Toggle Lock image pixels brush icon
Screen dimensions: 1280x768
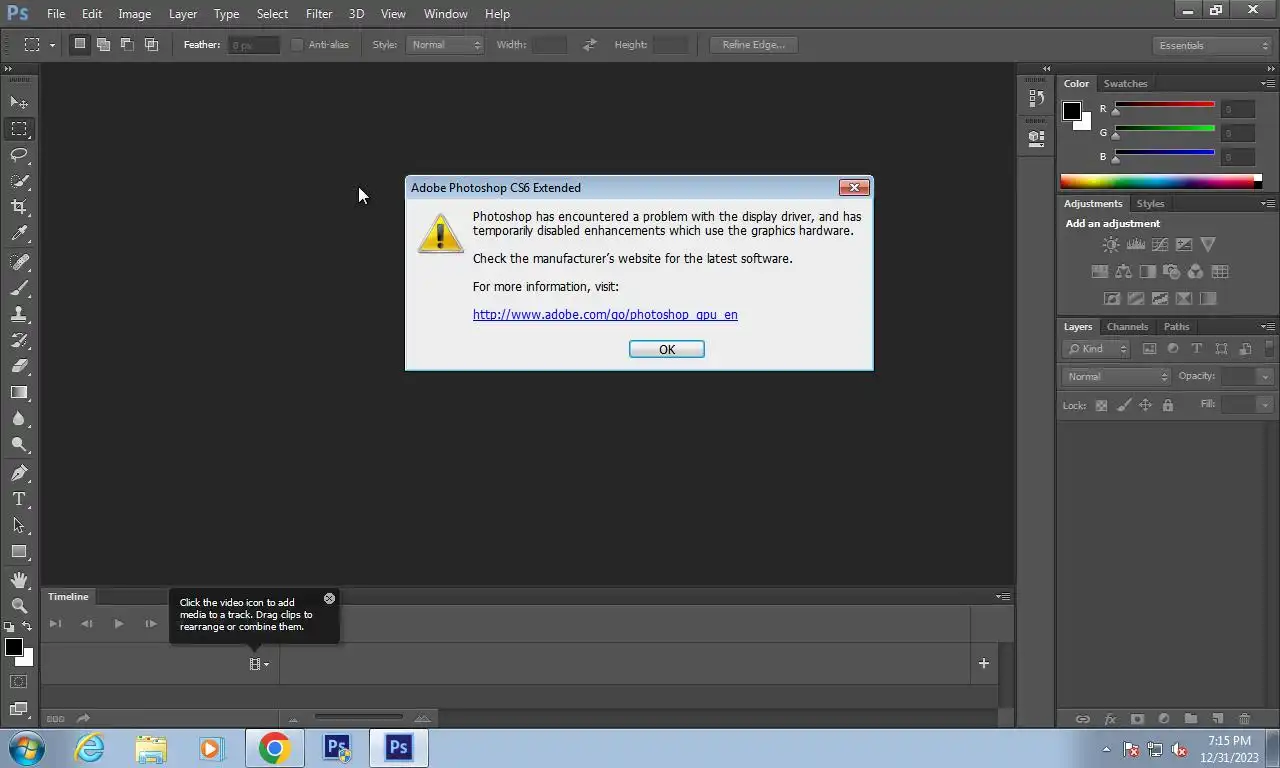pyautogui.click(x=1123, y=405)
